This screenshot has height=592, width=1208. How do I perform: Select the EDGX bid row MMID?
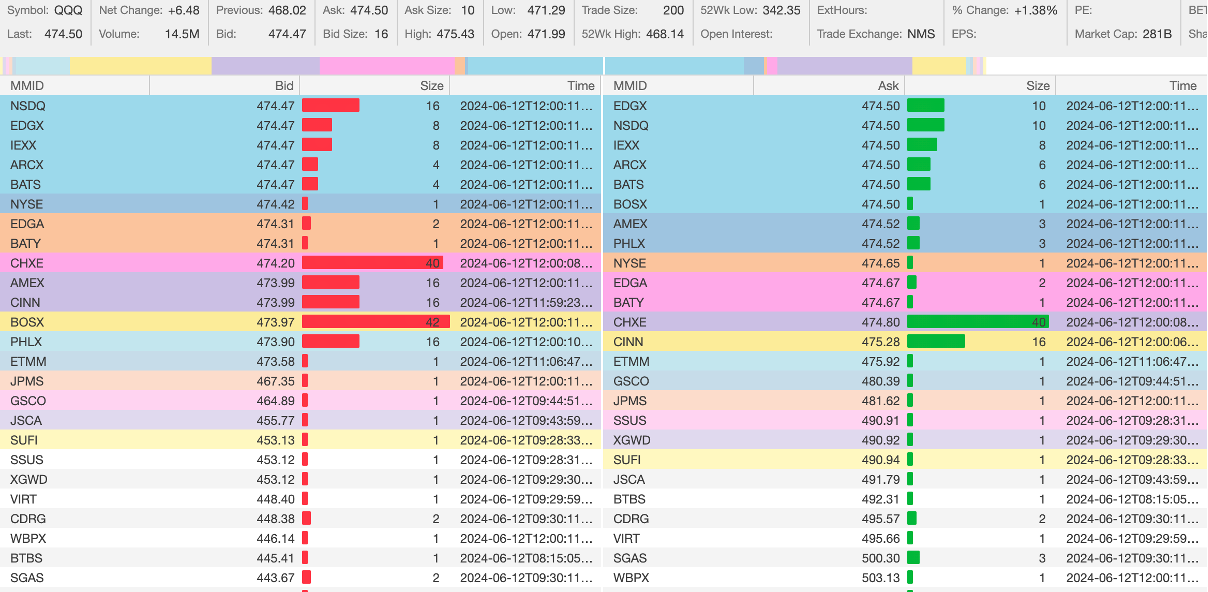click(x=27, y=126)
